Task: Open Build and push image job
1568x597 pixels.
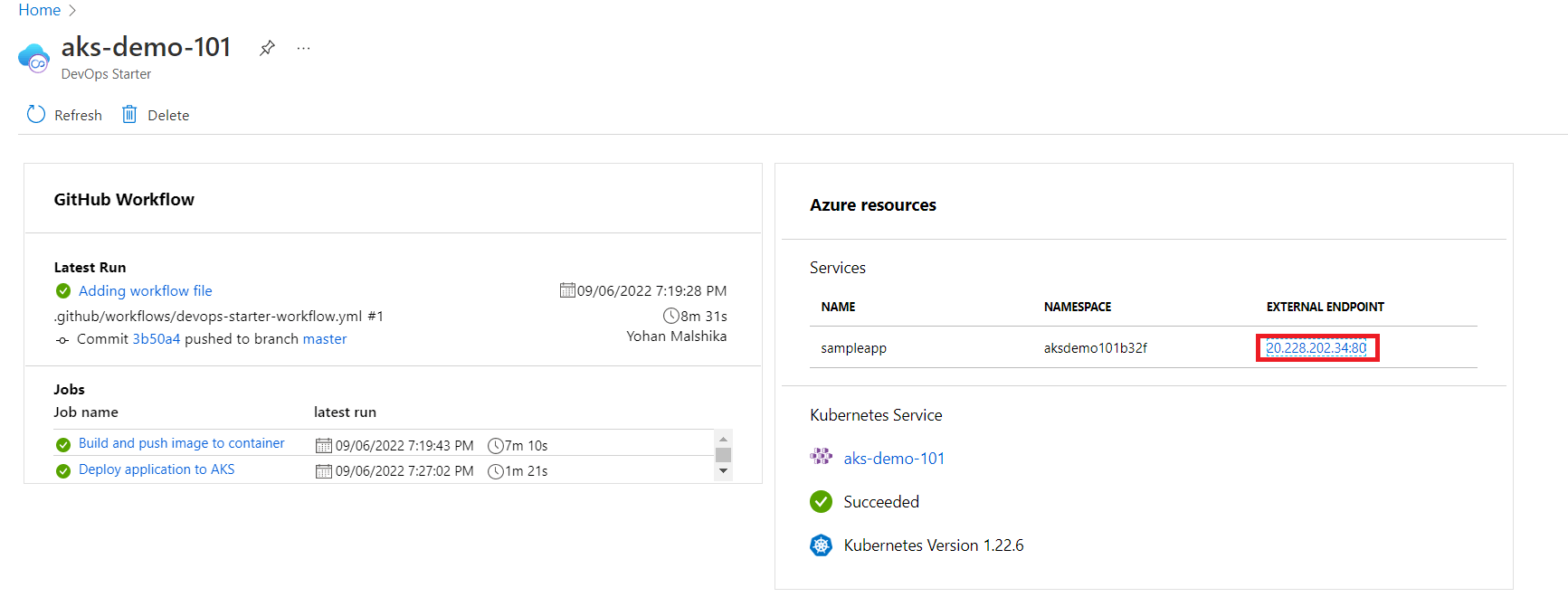Action: pos(181,443)
